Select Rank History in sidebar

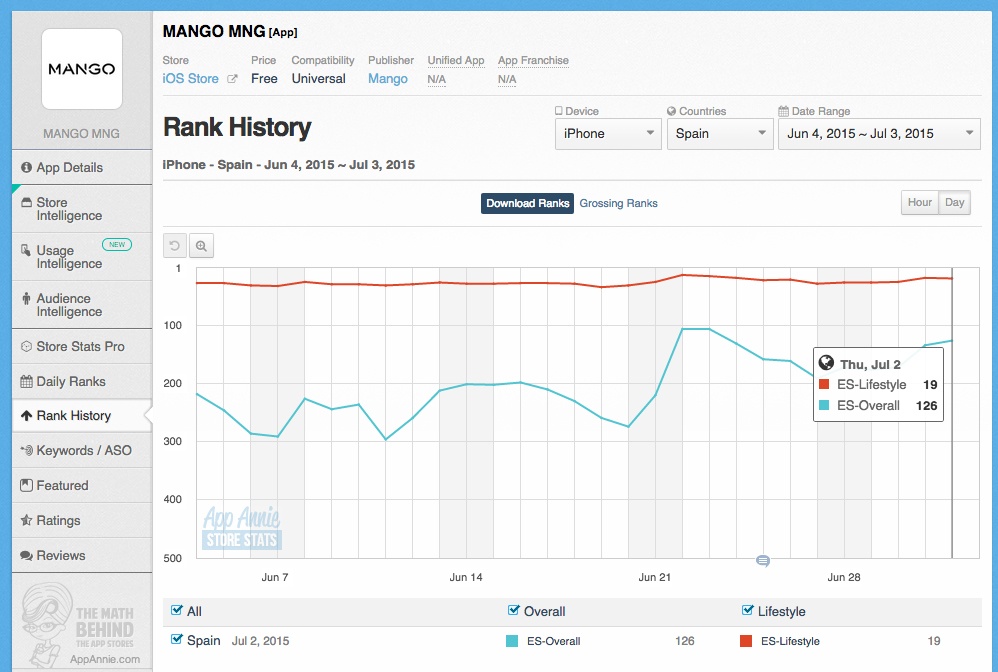[81, 416]
